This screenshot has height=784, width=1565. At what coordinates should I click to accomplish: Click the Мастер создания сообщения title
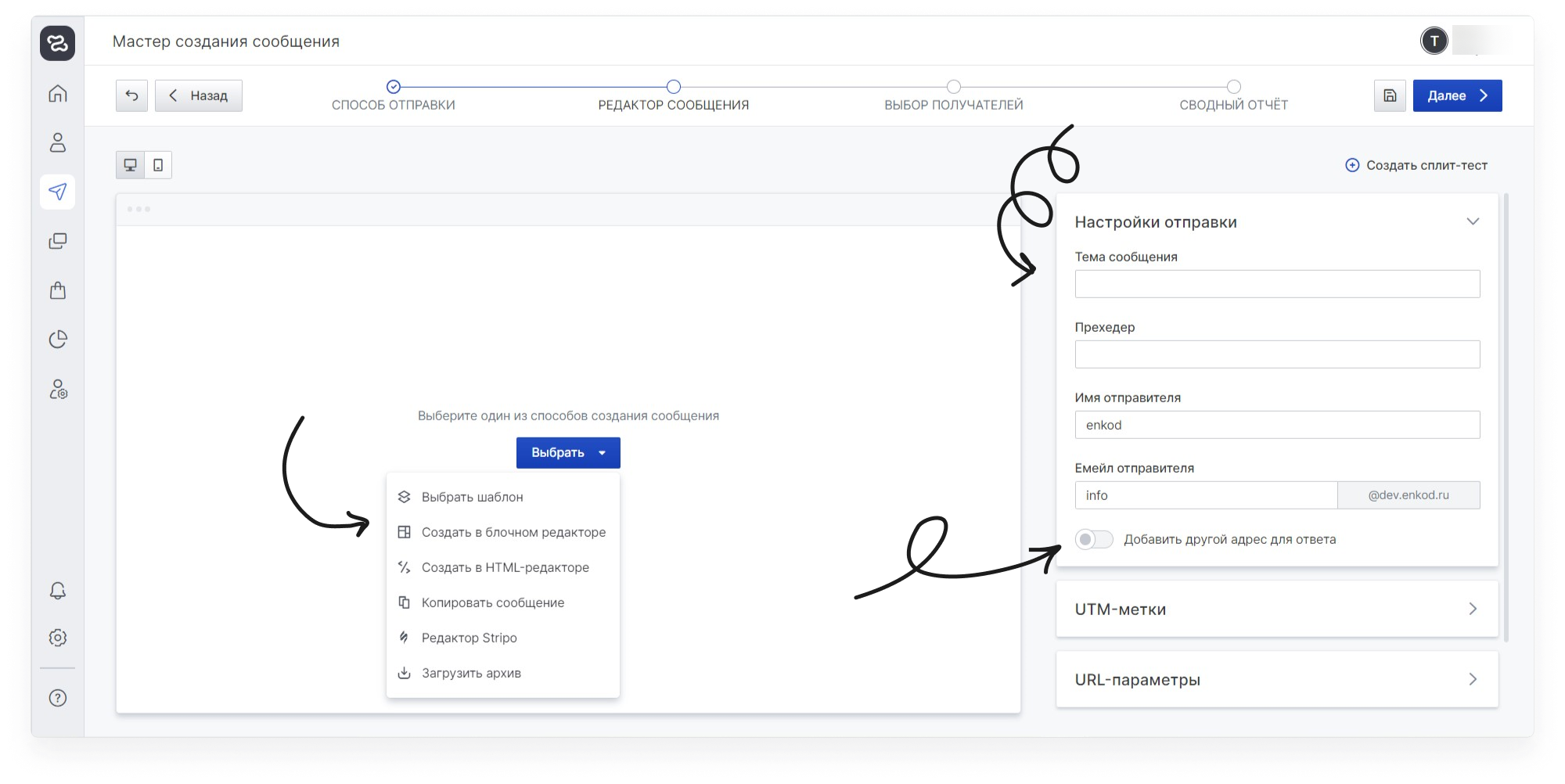[226, 41]
